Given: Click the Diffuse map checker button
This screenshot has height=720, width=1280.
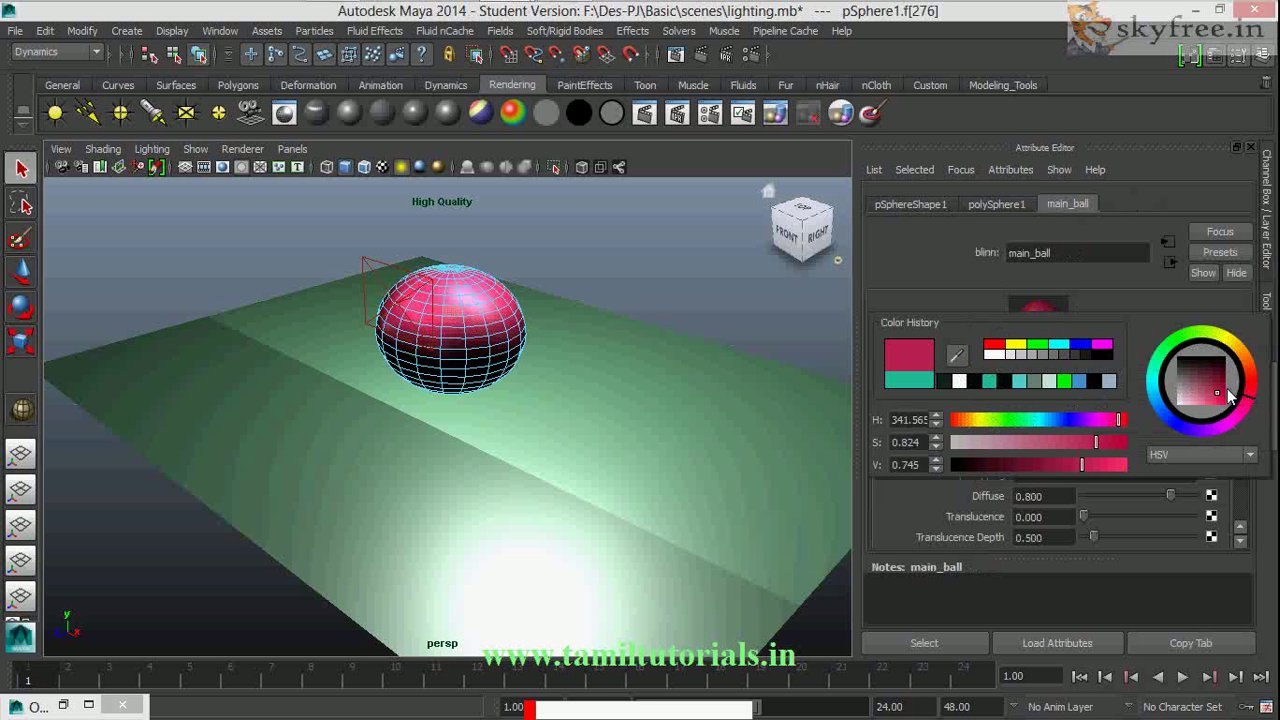Looking at the screenshot, I should 1211,496.
